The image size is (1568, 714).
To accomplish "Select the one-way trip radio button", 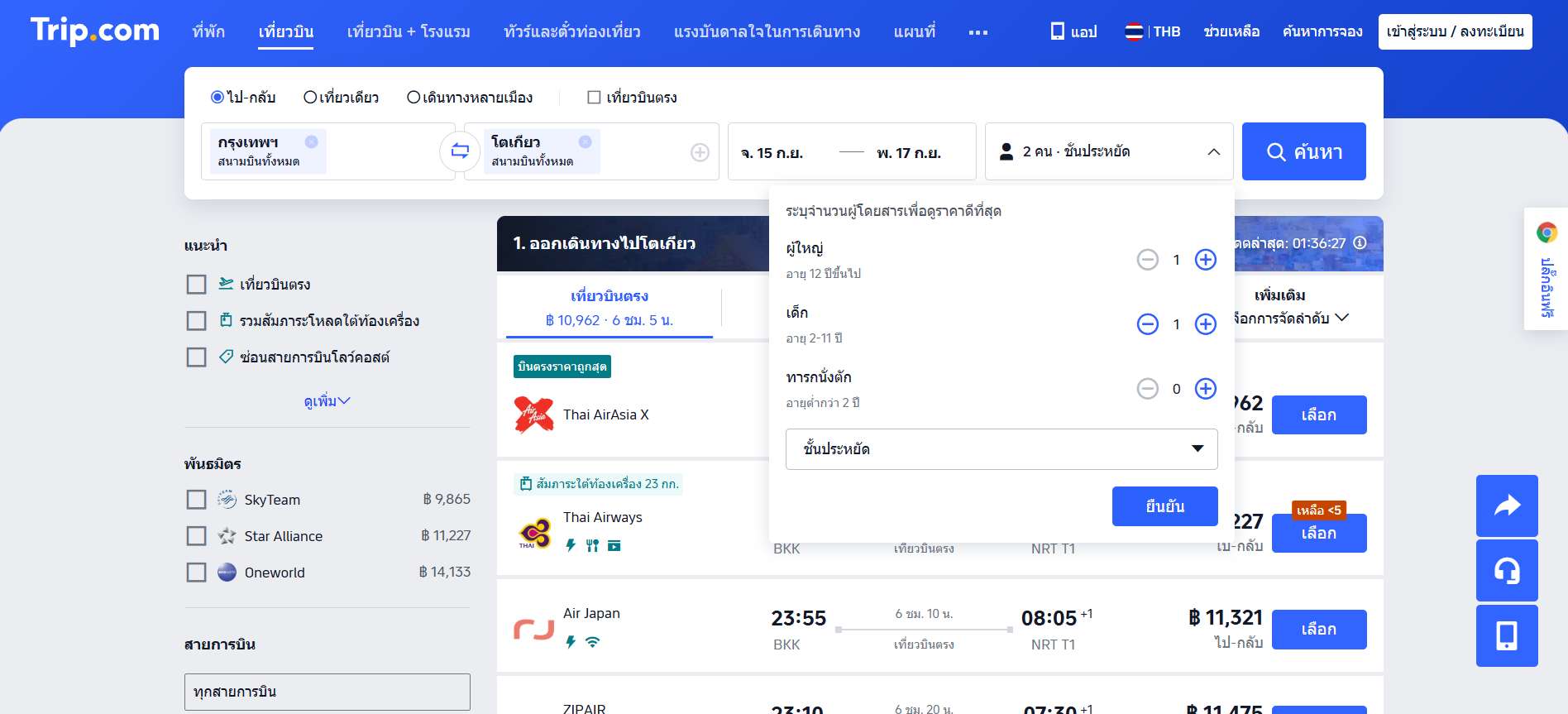I will [310, 98].
